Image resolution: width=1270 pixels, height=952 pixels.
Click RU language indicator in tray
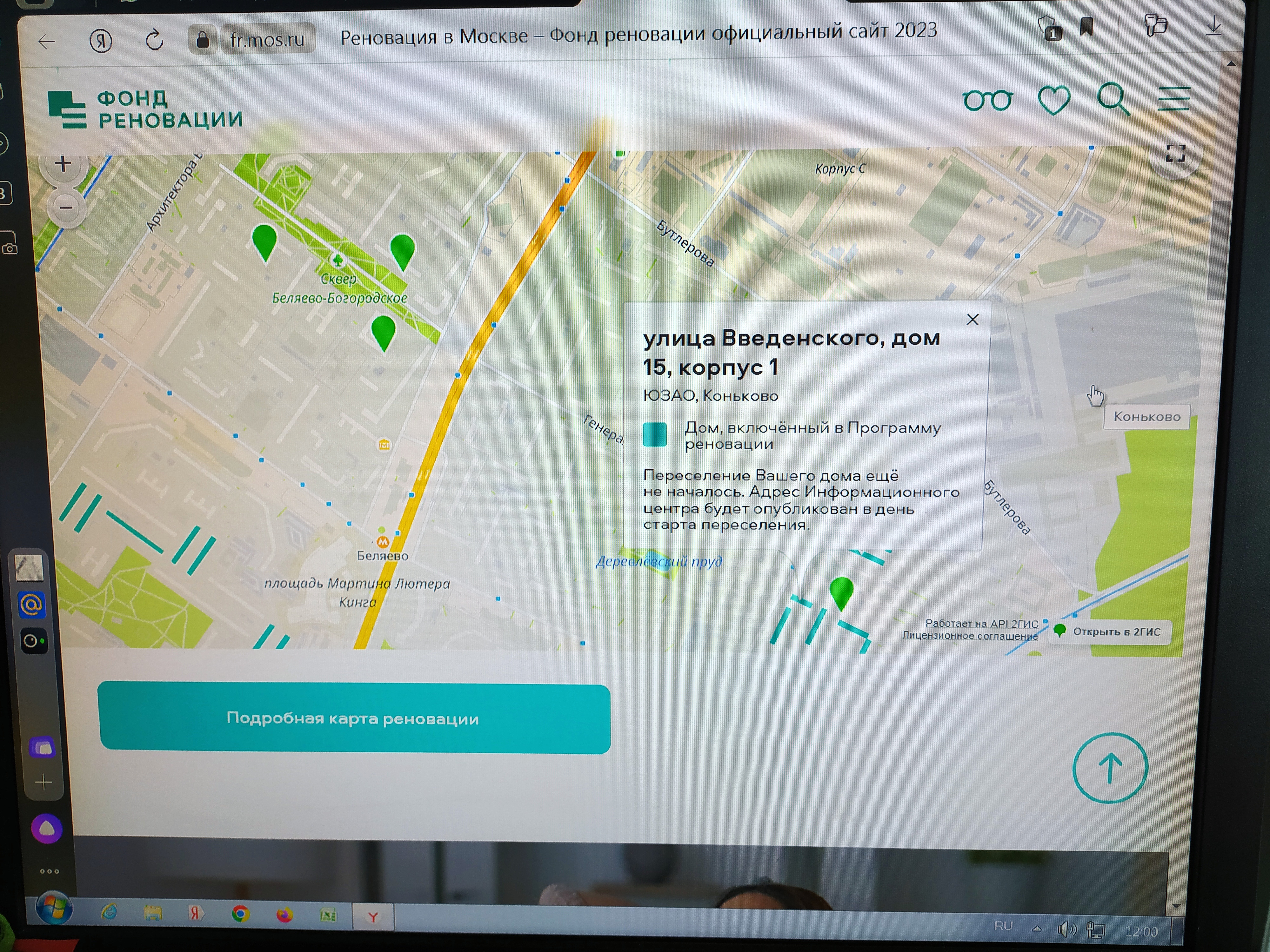coord(1003,926)
